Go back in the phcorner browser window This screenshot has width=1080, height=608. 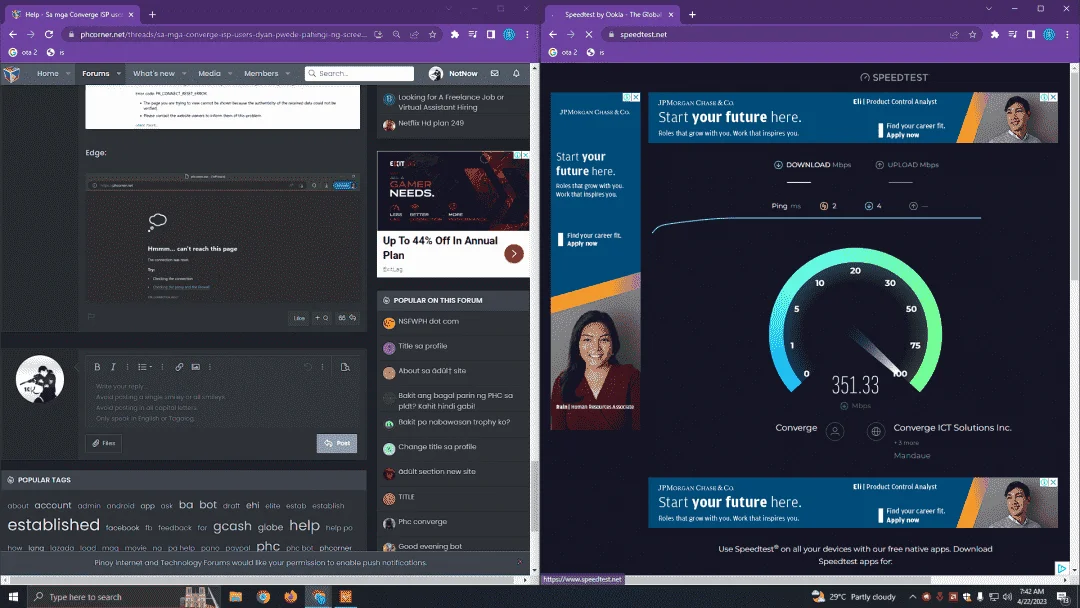click(x=12, y=34)
